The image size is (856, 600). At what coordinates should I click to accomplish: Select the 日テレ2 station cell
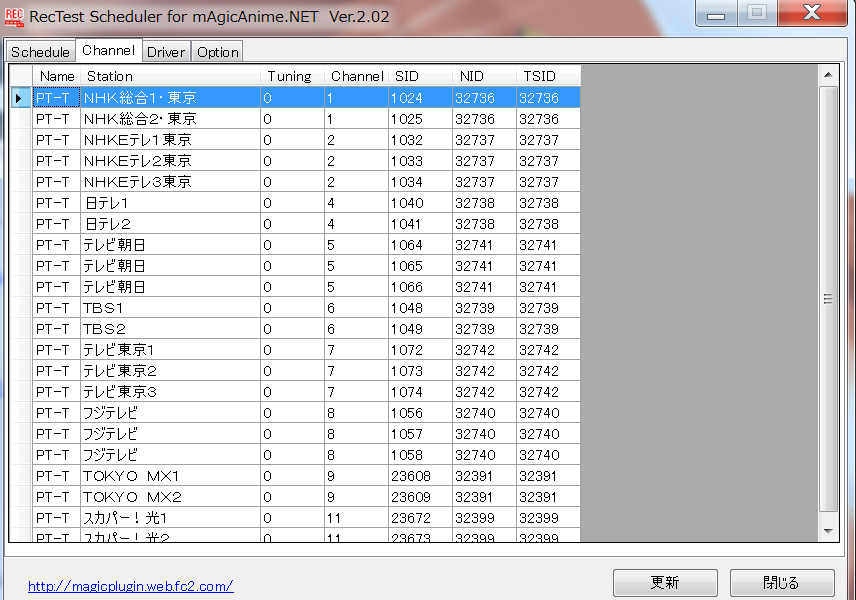(170, 224)
